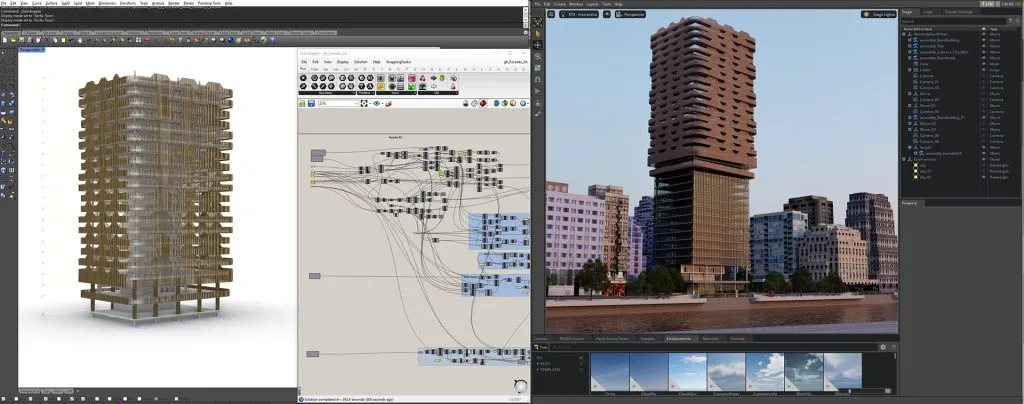Collapse the World root node in Stage tree
1024x404 pixels.
click(904, 34)
